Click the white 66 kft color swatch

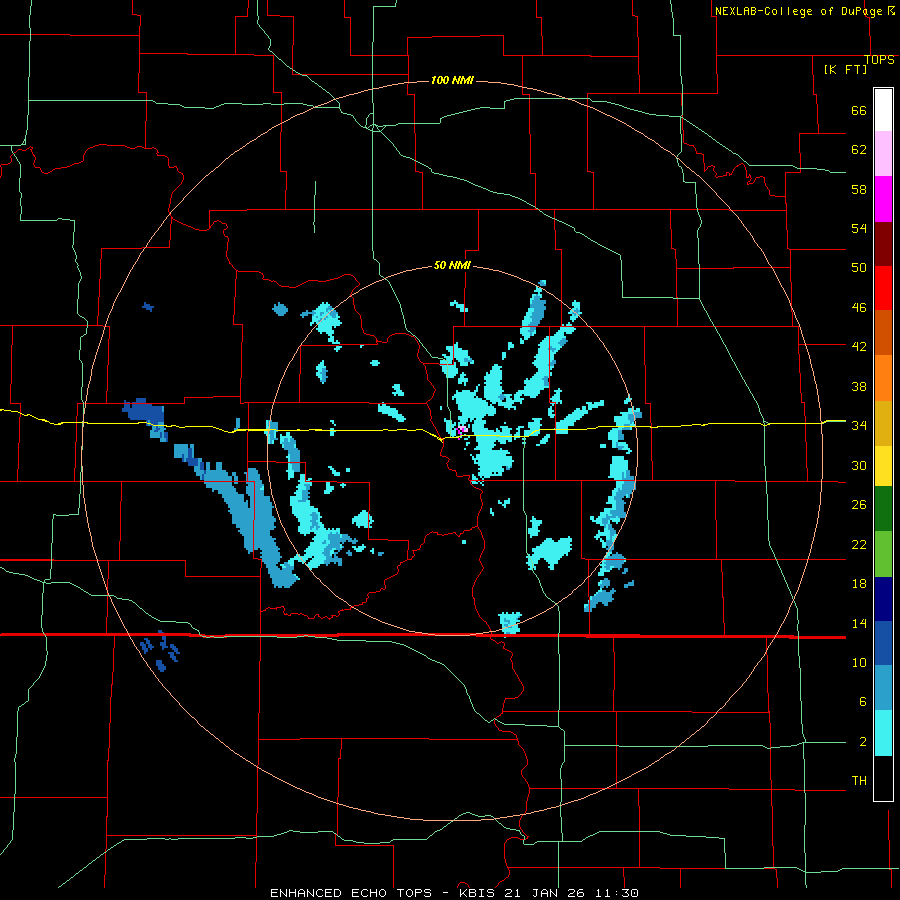883,110
